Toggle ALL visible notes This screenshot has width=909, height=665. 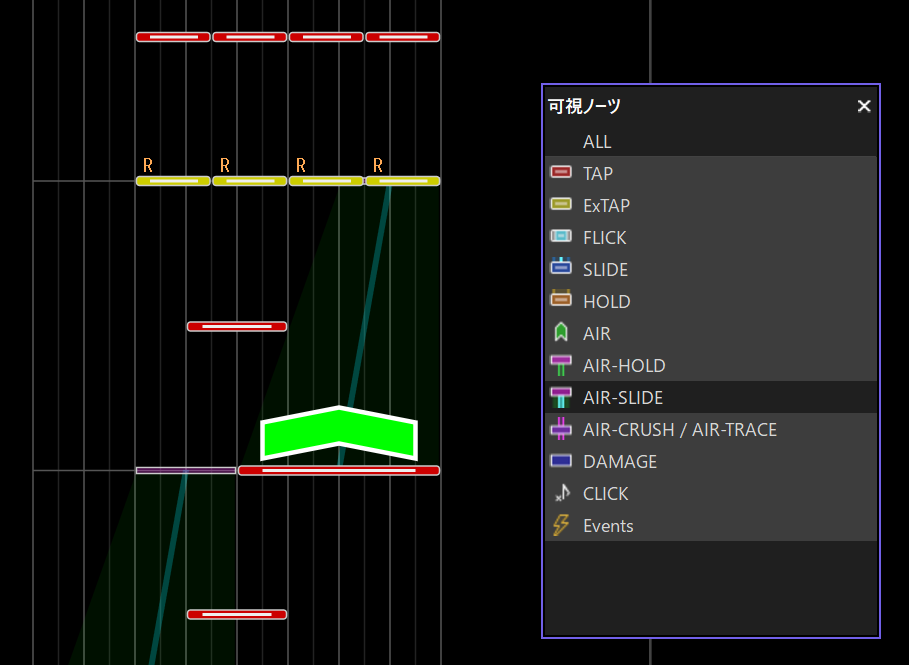click(x=711, y=141)
